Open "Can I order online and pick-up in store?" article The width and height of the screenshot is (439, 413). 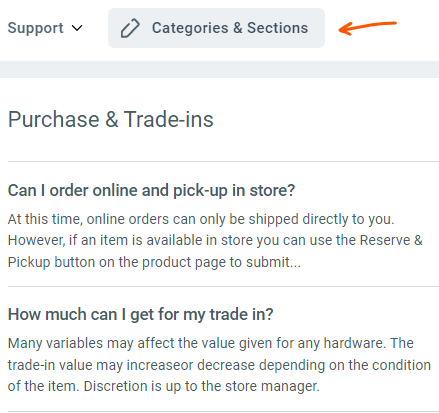pyautogui.click(x=151, y=191)
